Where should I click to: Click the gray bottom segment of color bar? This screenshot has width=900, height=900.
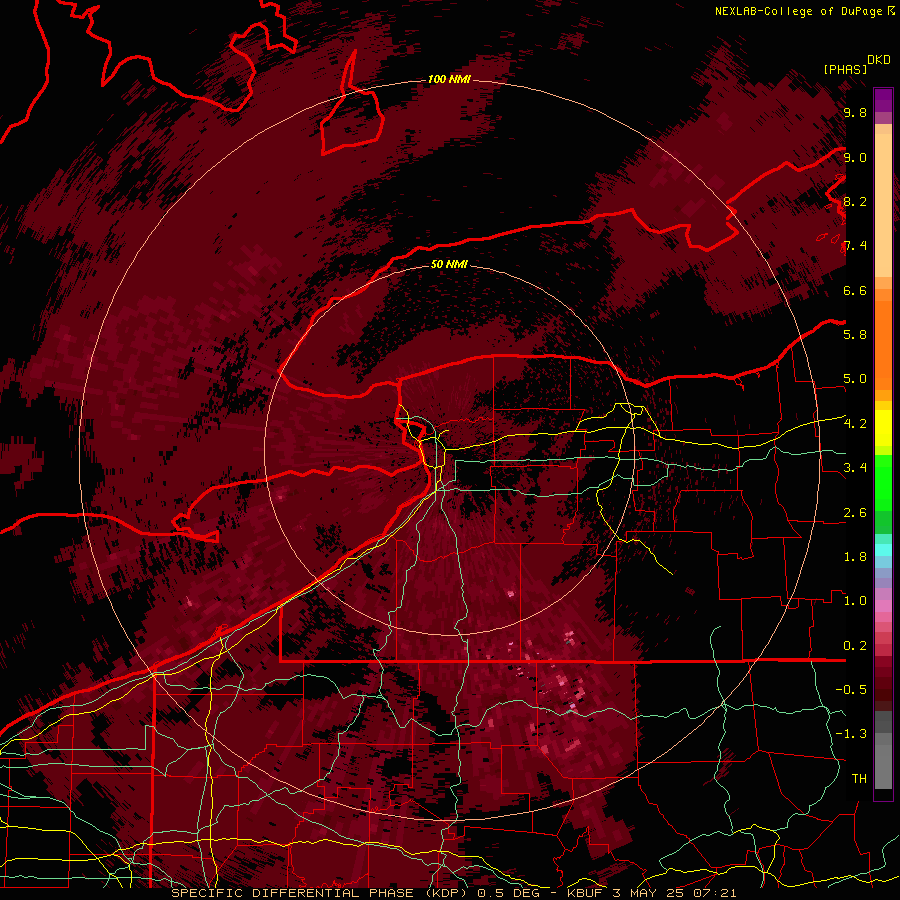point(883,761)
